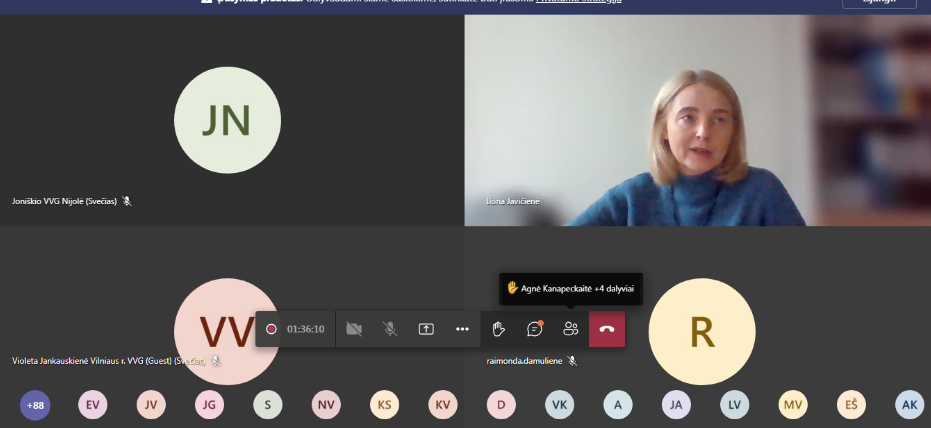Select the EŠ avatar in participant strip
931x428 pixels.
click(x=851, y=405)
